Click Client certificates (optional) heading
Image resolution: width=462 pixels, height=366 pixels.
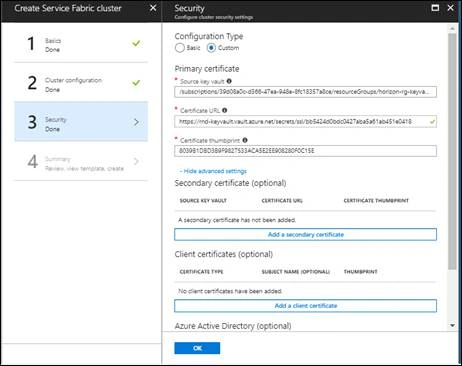(224, 254)
